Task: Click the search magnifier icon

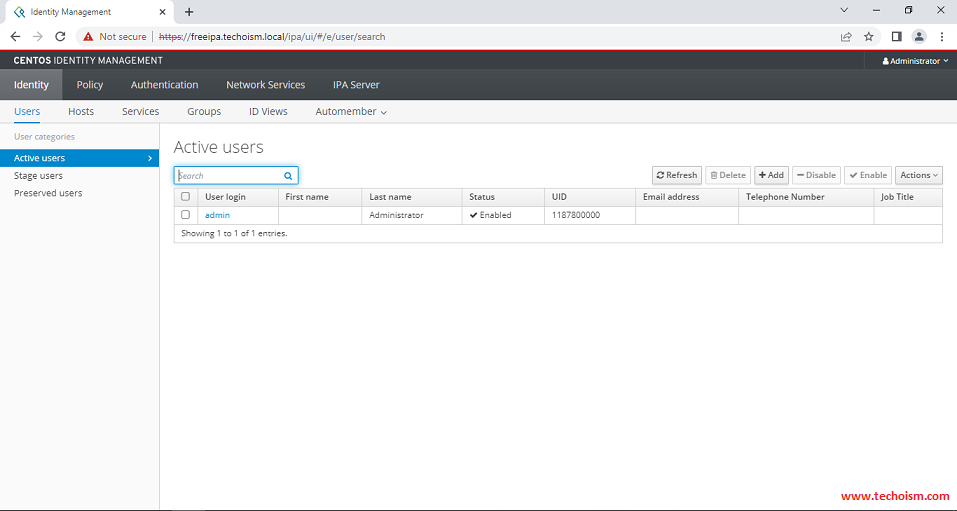Action: [288, 176]
